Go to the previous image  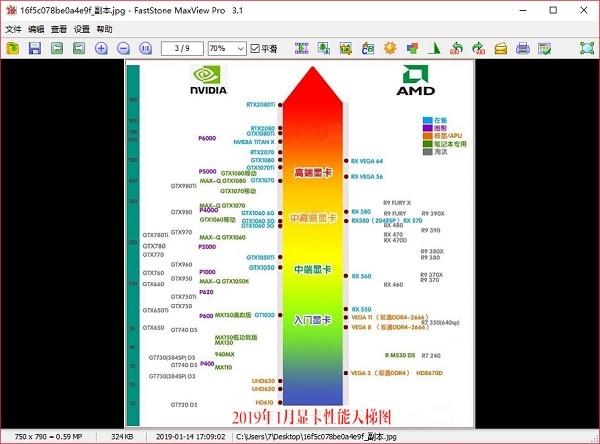click(x=57, y=48)
